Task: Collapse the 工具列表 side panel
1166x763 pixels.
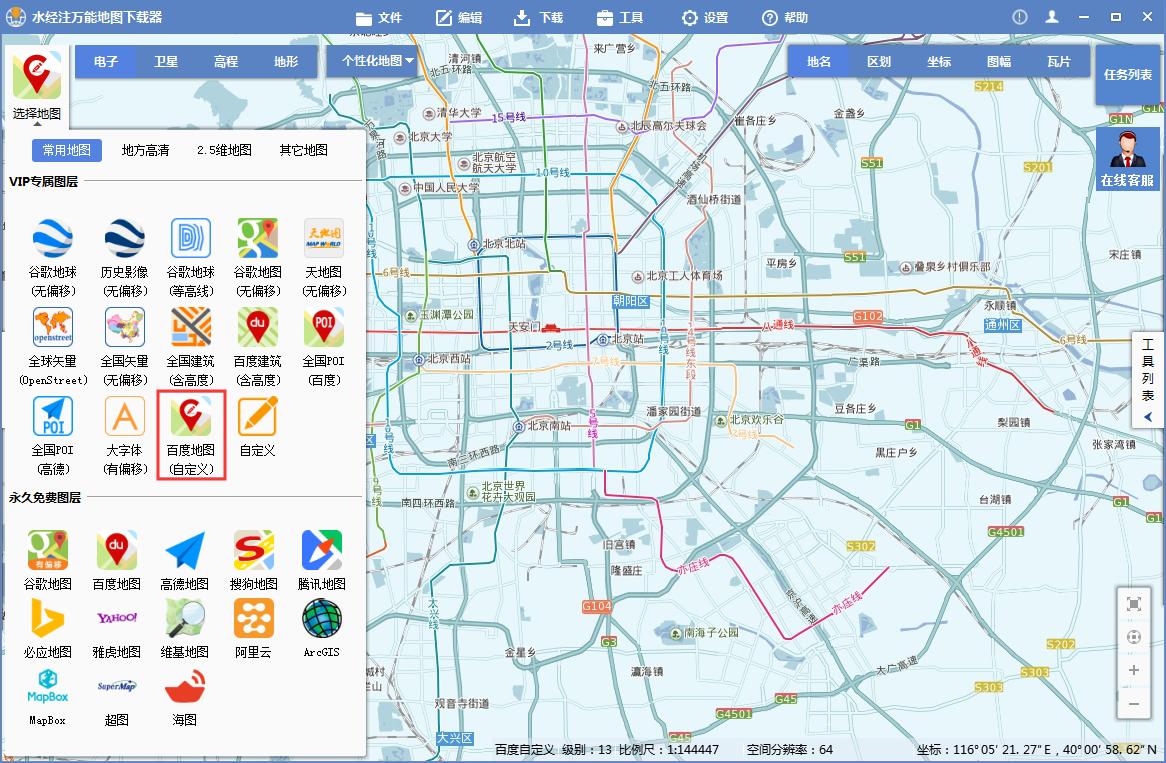Action: click(1148, 417)
